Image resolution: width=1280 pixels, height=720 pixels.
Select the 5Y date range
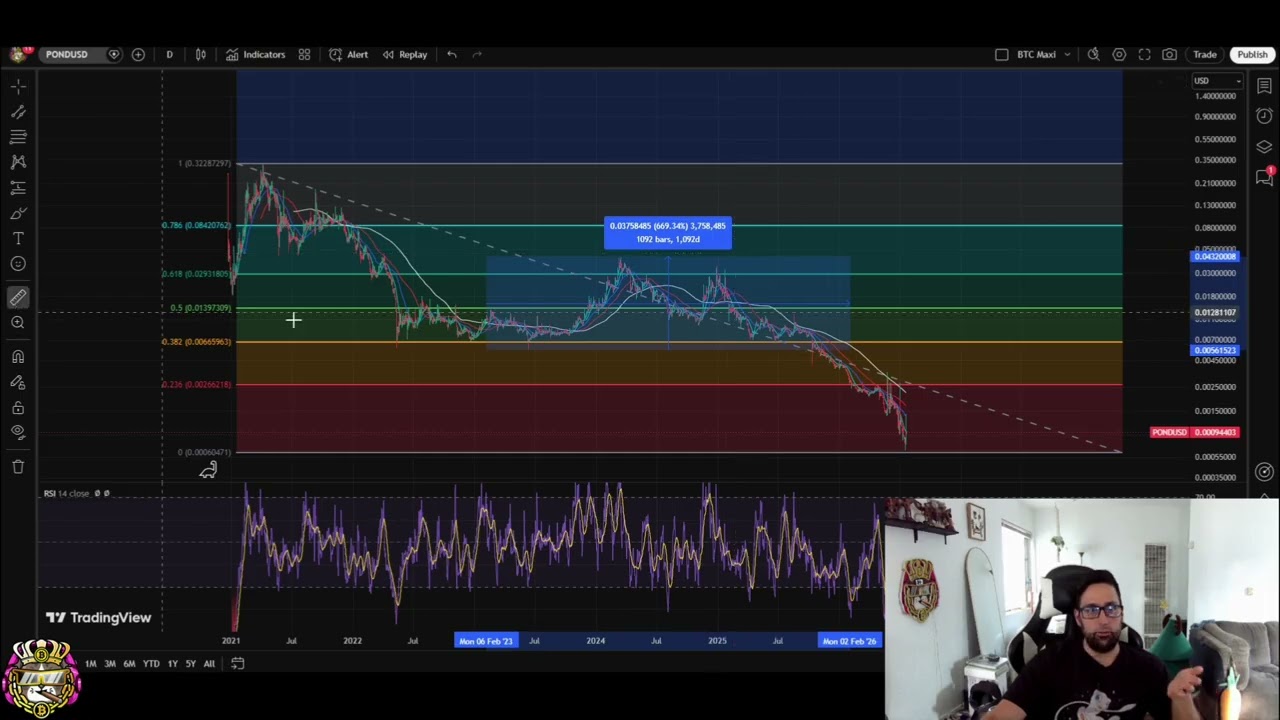pyautogui.click(x=191, y=664)
